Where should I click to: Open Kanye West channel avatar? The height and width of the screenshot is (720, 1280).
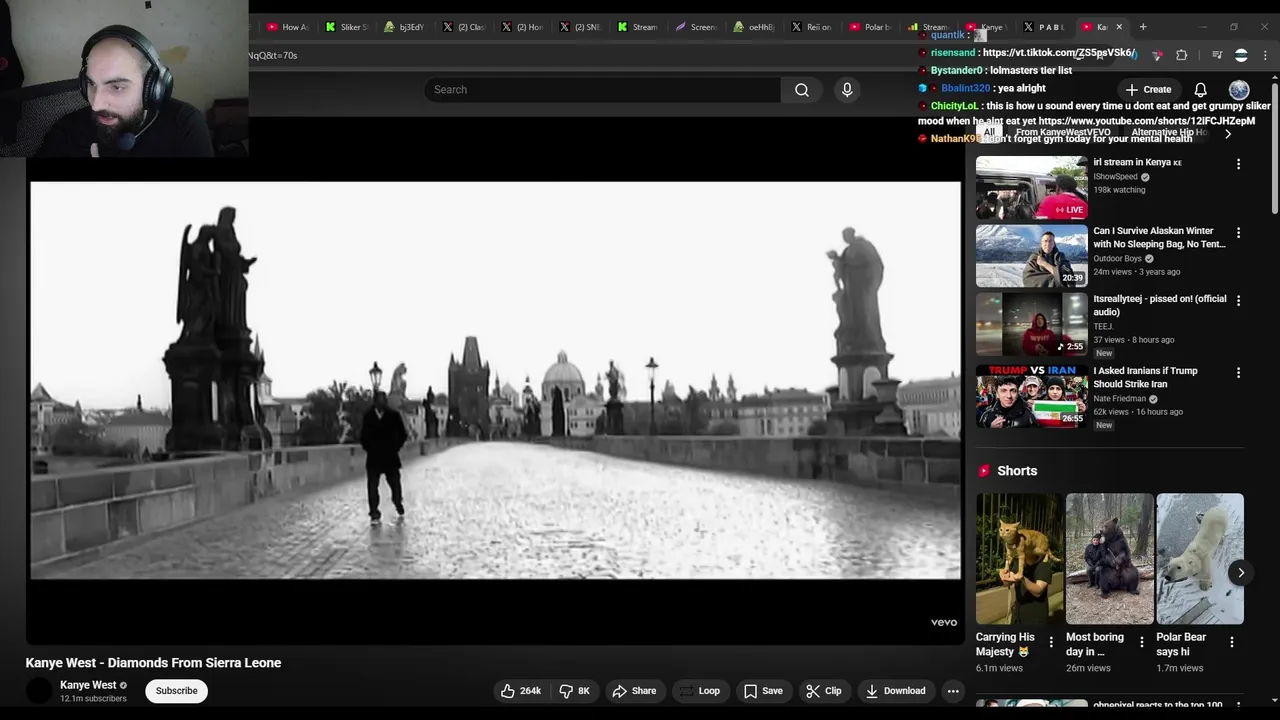pyautogui.click(x=39, y=691)
